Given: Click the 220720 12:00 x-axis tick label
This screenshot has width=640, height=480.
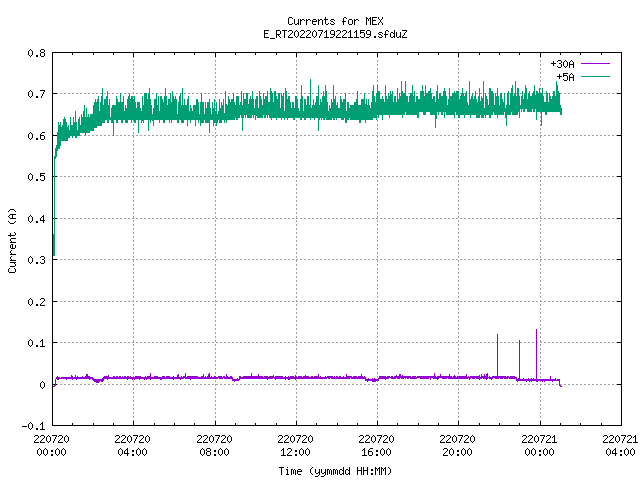Looking at the screenshot, I should (296, 445).
